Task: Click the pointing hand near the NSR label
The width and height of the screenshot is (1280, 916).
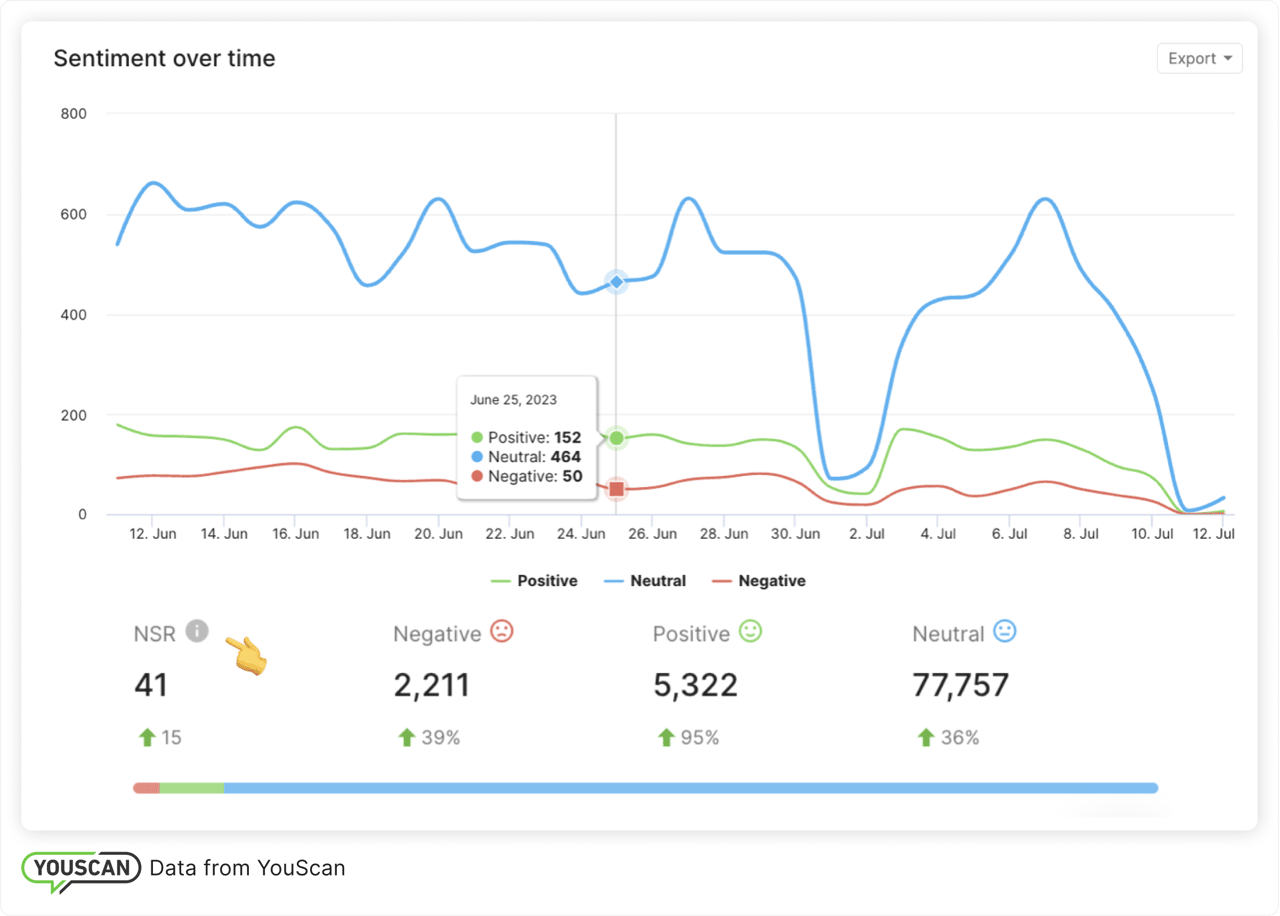Action: (x=245, y=653)
